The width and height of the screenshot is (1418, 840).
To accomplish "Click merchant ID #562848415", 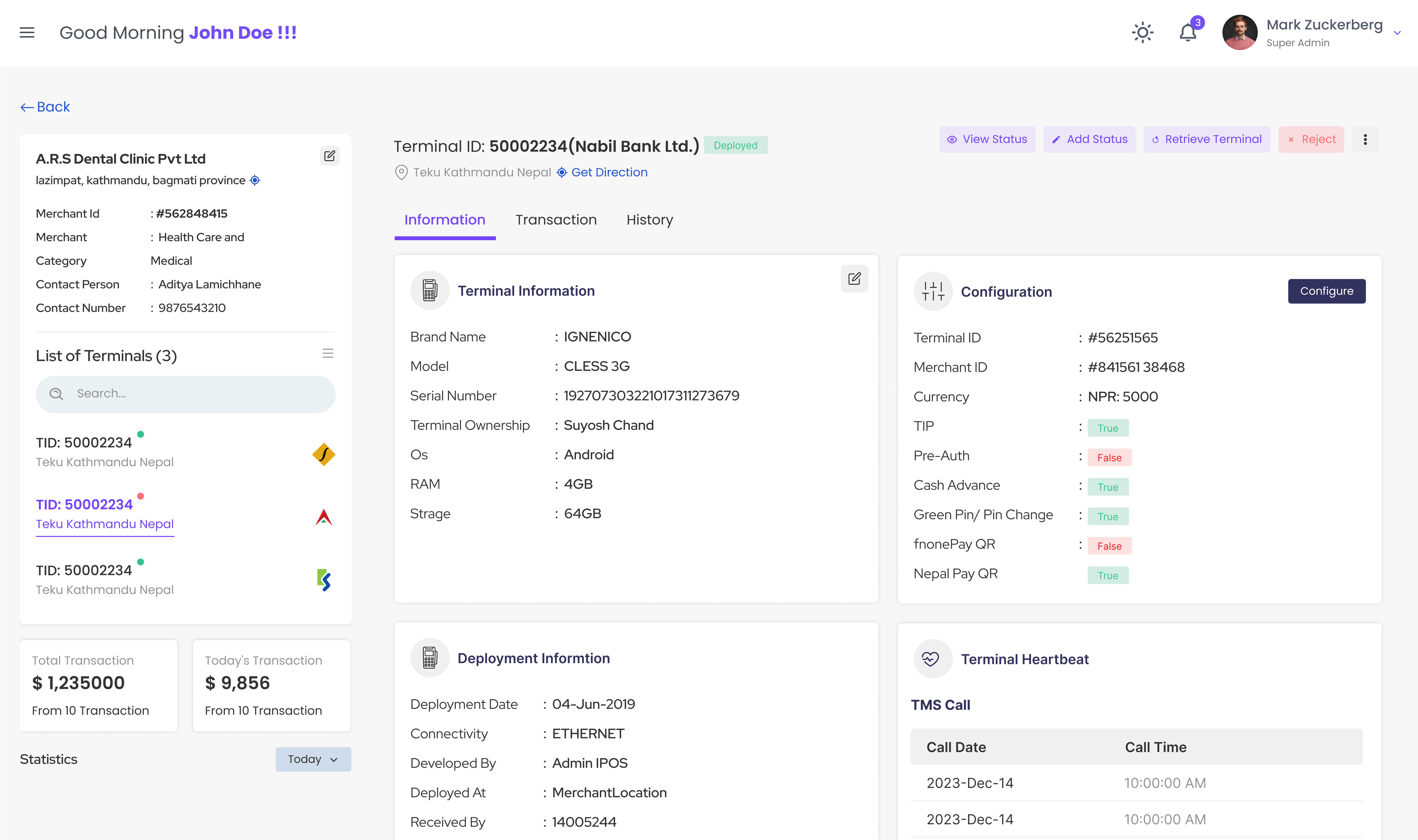I will tap(191, 213).
